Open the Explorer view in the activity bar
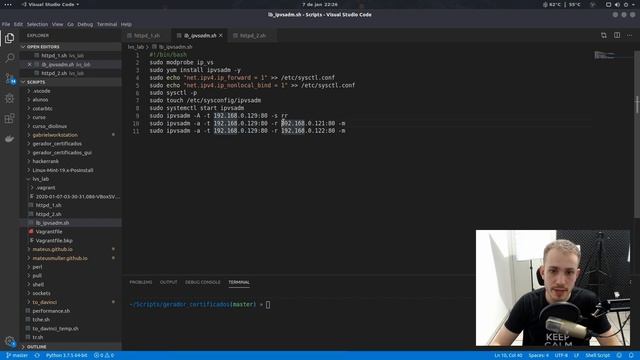 [9, 38]
